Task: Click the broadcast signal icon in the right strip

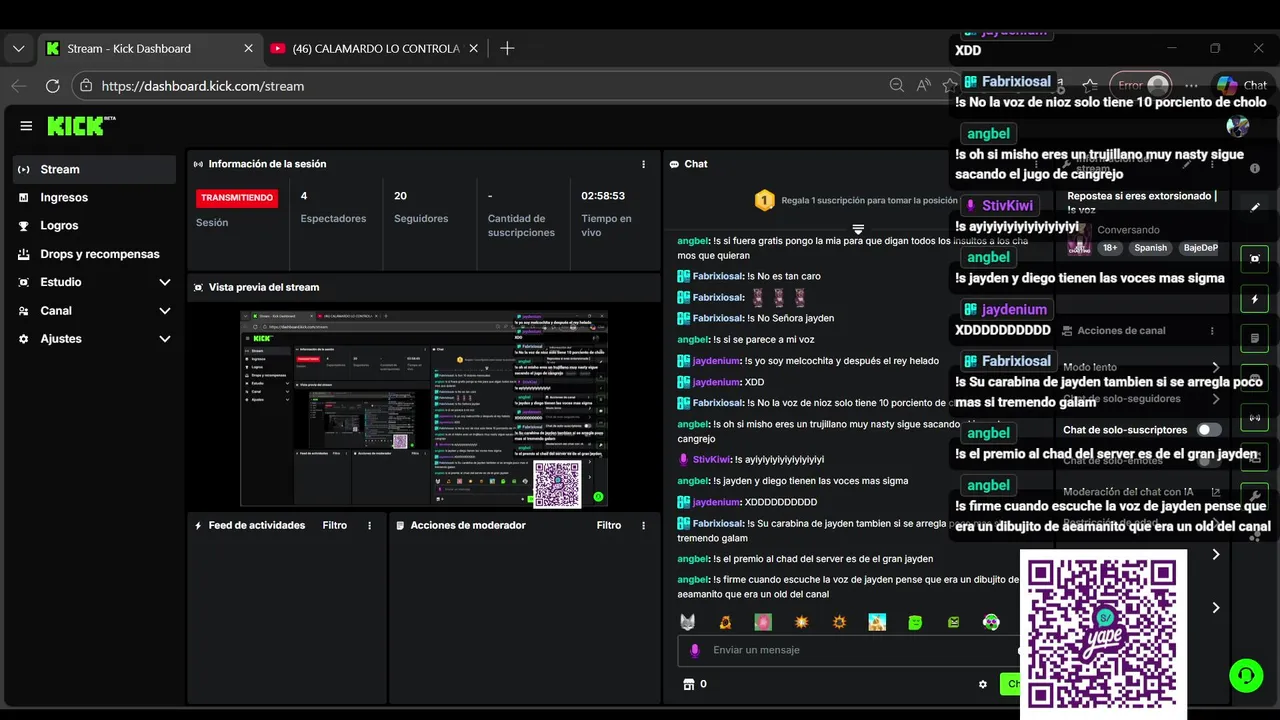Action: (1255, 417)
